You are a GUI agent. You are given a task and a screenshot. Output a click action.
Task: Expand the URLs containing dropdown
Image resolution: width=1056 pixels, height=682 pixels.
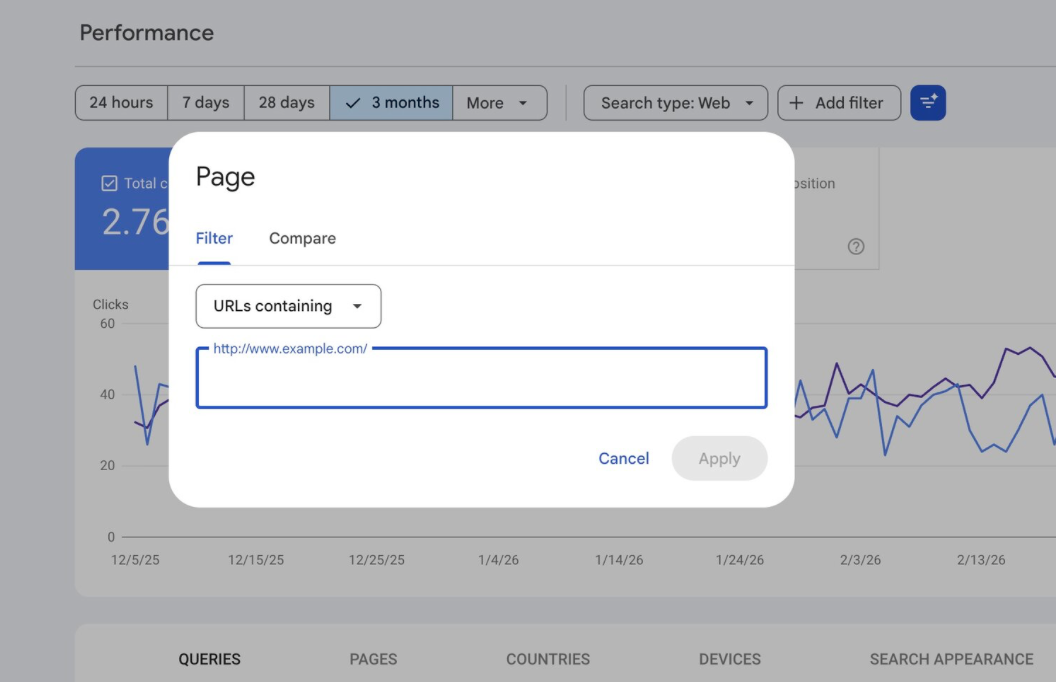click(288, 306)
